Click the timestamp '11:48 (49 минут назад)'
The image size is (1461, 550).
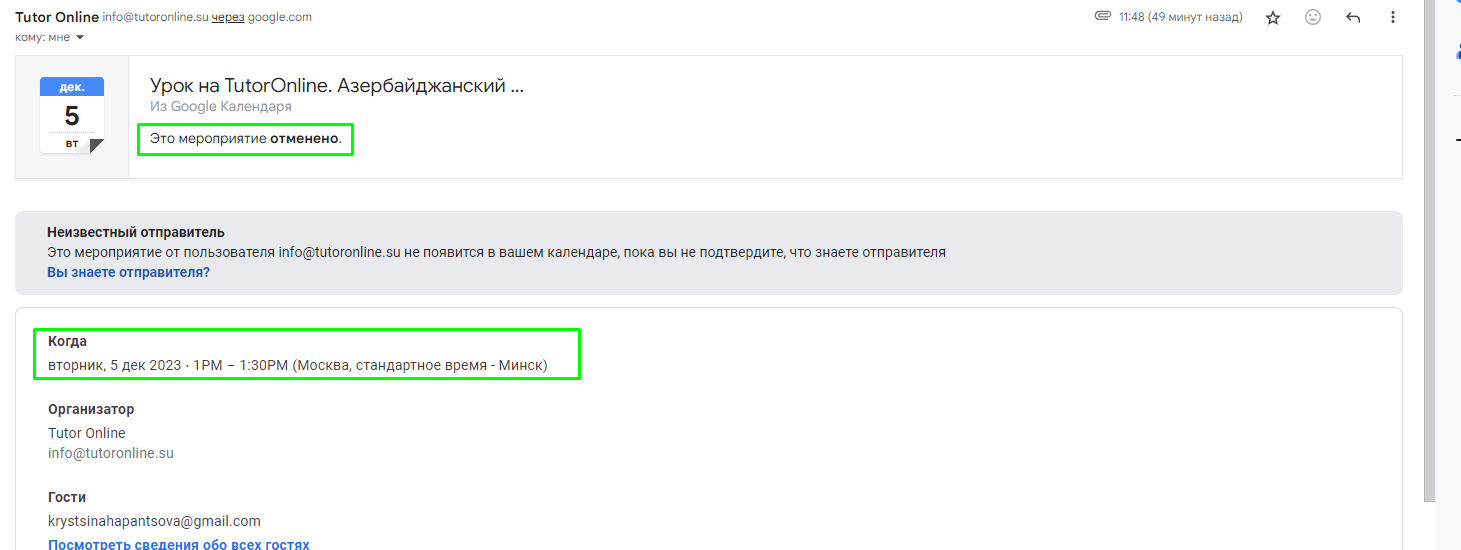(x=1181, y=17)
